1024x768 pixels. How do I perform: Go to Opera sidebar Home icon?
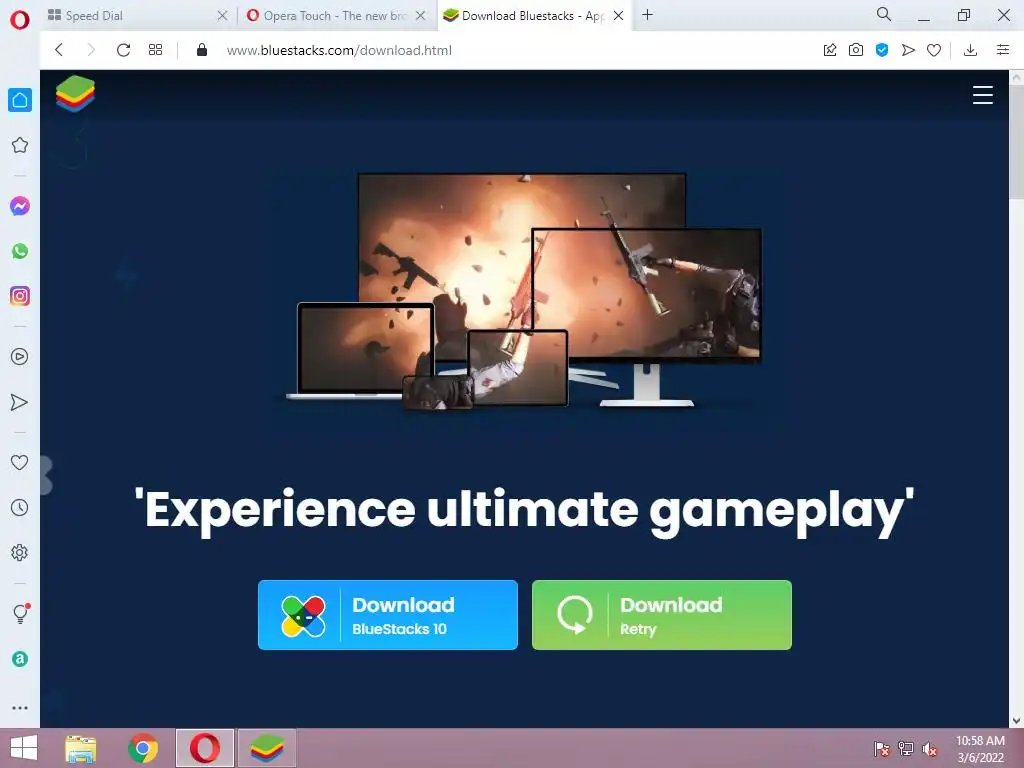(20, 100)
